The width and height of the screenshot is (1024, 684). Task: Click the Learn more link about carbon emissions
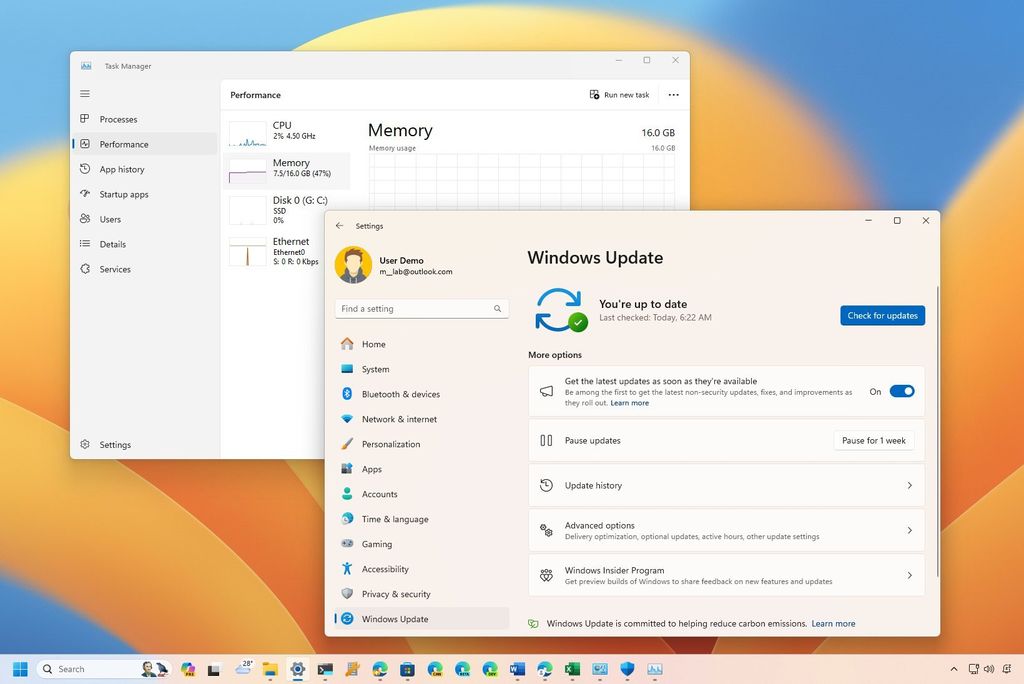coord(833,623)
